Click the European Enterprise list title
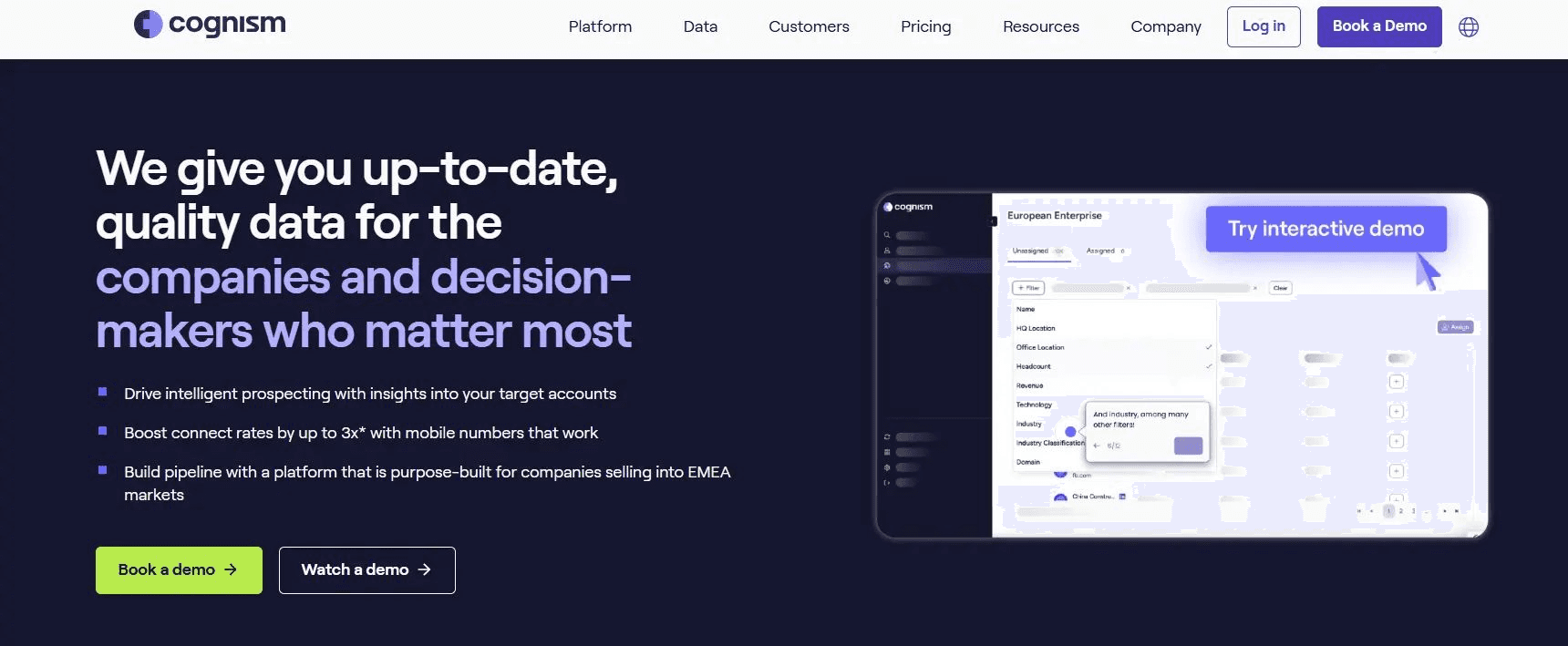This screenshot has width=1568, height=646. (x=1055, y=216)
